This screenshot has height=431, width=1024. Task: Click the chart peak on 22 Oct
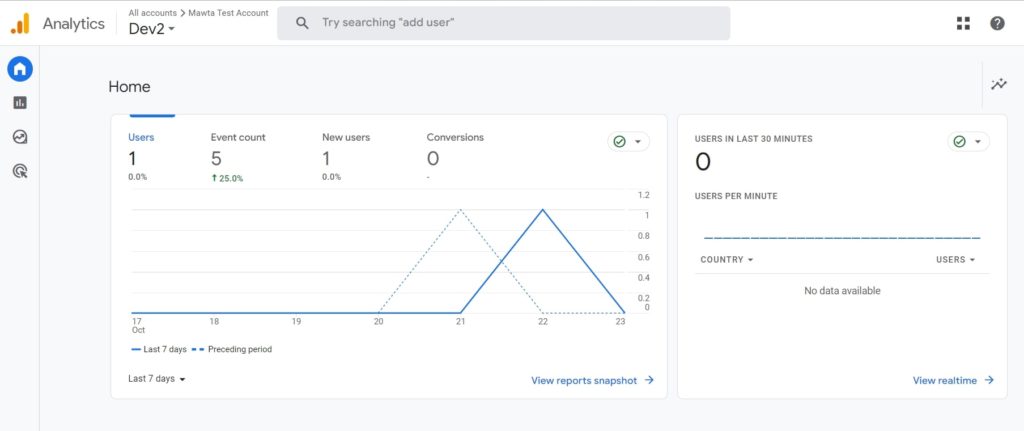click(543, 210)
